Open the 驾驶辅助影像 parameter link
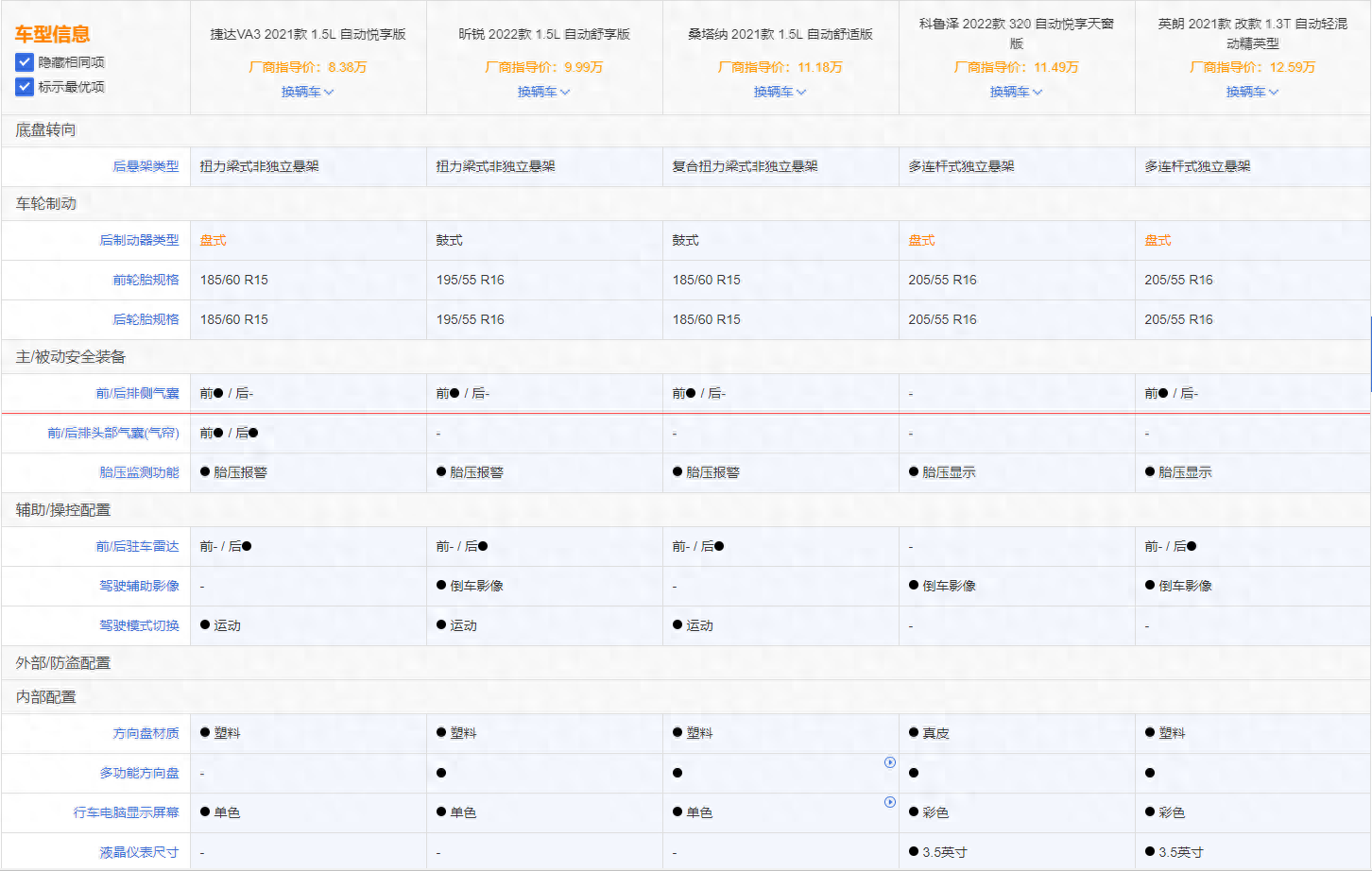The width and height of the screenshot is (1372, 871). pyautogui.click(x=139, y=586)
